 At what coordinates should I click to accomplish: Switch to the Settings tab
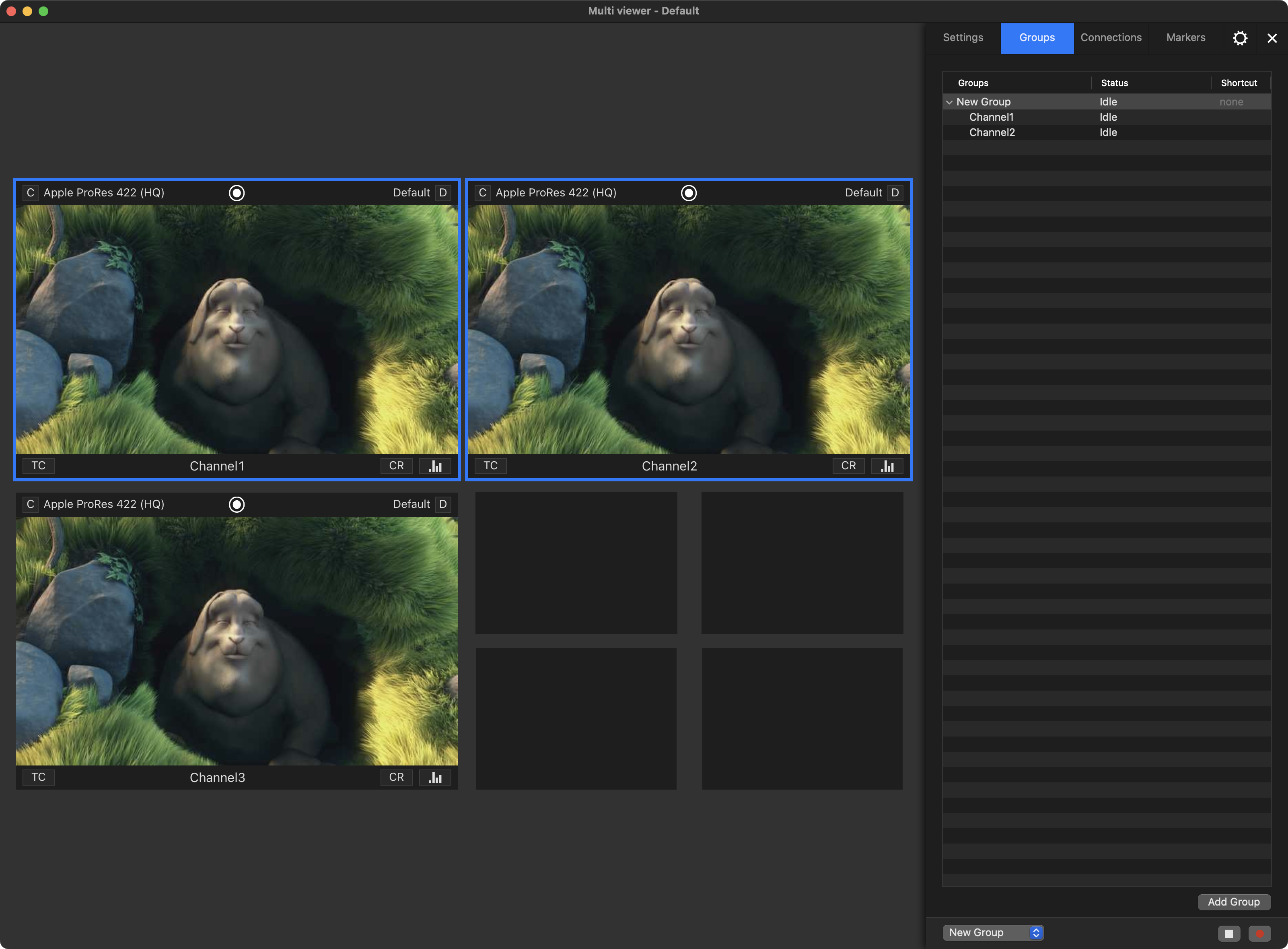(x=963, y=38)
